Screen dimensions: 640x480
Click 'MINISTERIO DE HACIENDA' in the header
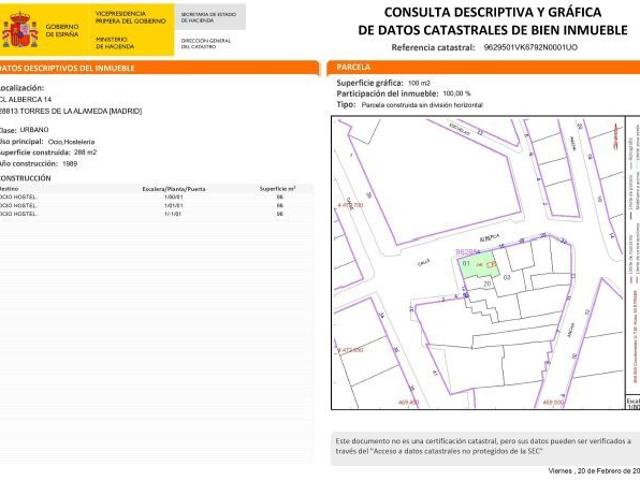click(x=115, y=43)
